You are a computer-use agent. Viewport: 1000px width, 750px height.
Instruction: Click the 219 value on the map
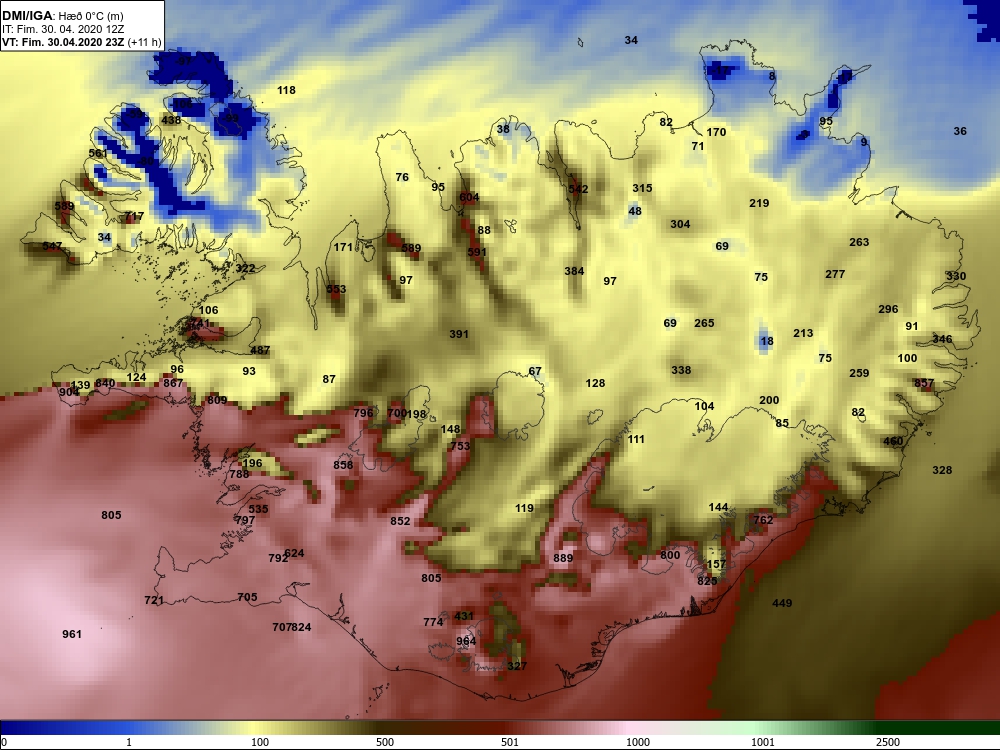point(759,203)
